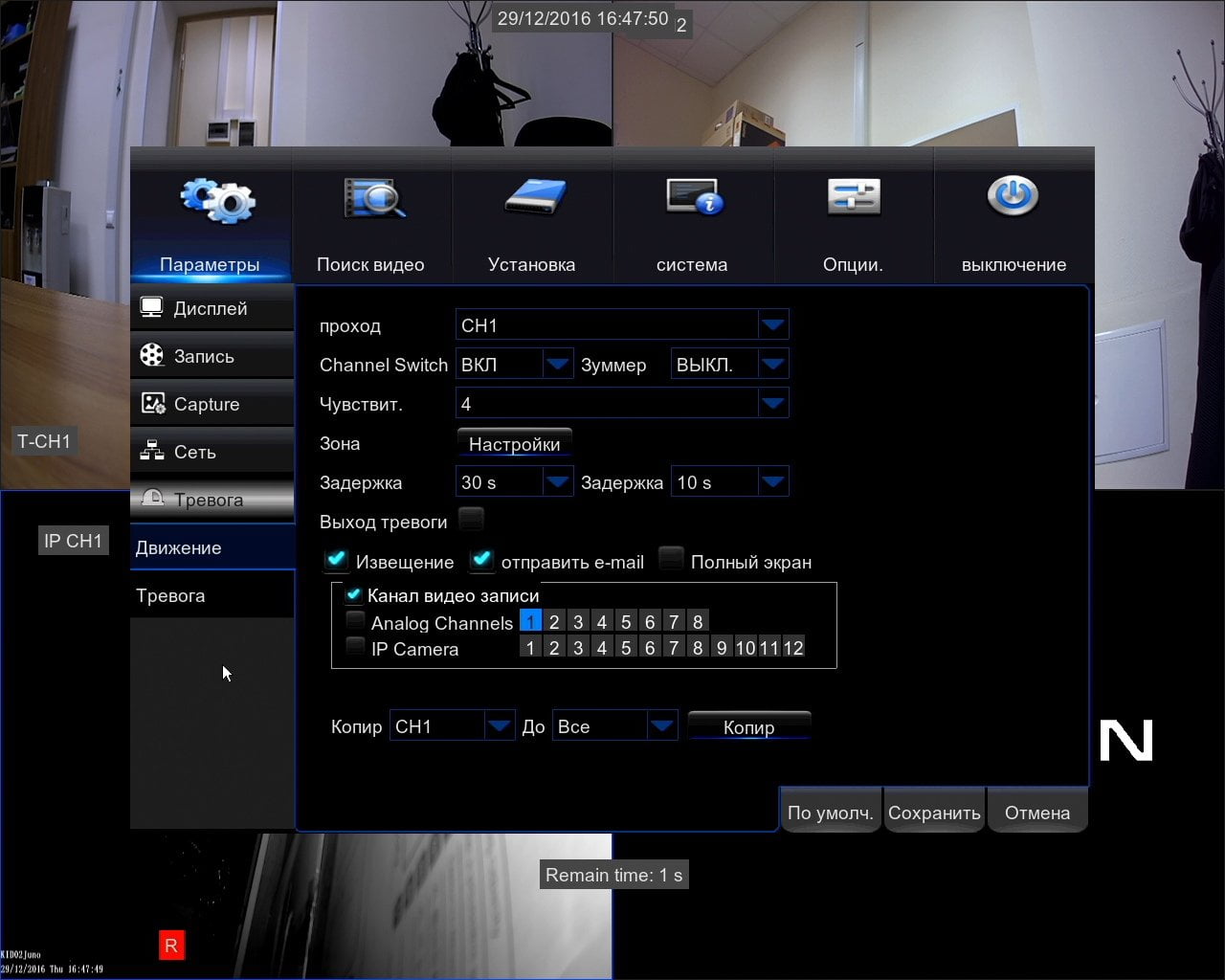Open the Чувствит. sensitivity dropdown
The width and height of the screenshot is (1225, 980).
click(622, 404)
